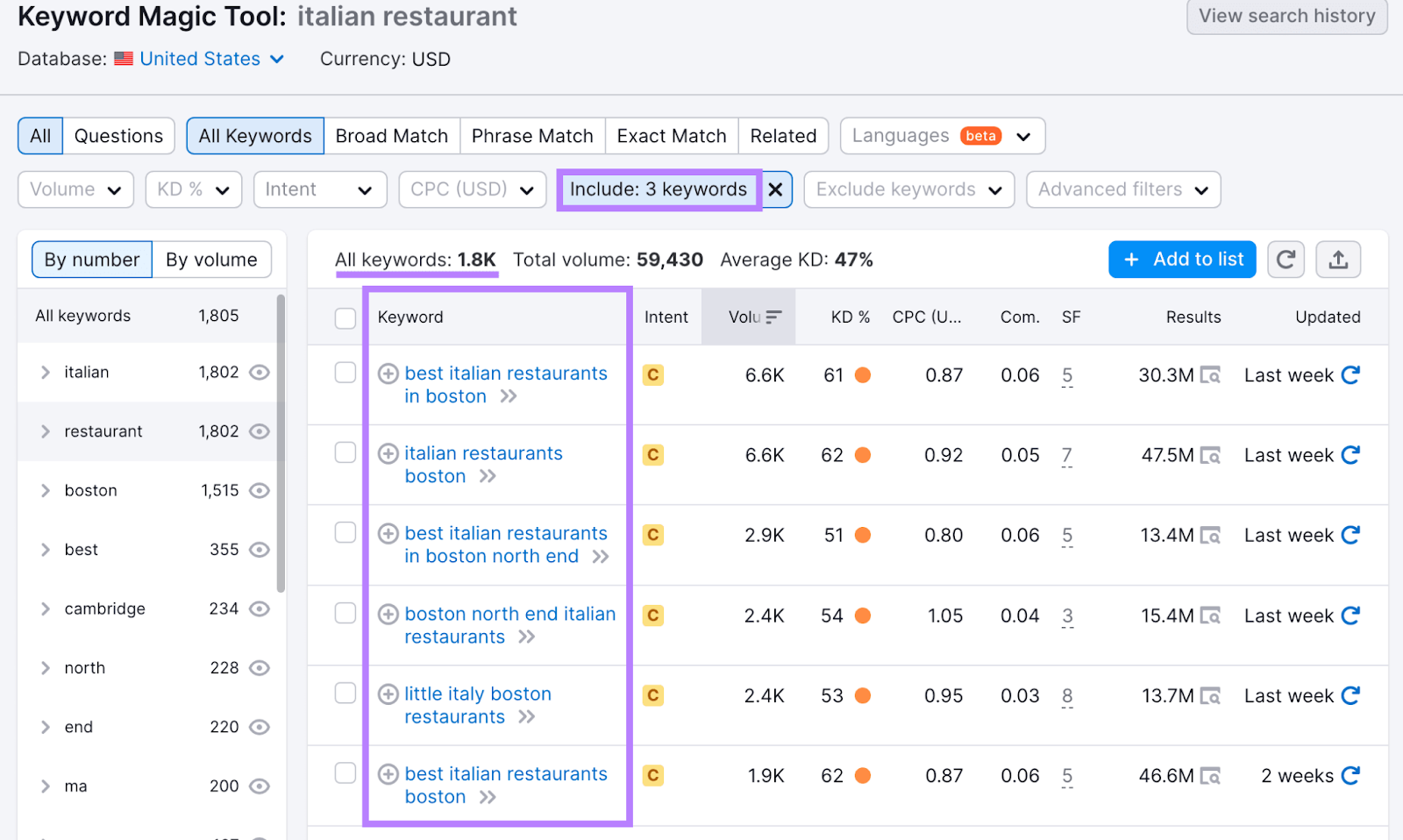1403x840 pixels.
Task: Switch to the Questions tab
Action: tap(118, 135)
